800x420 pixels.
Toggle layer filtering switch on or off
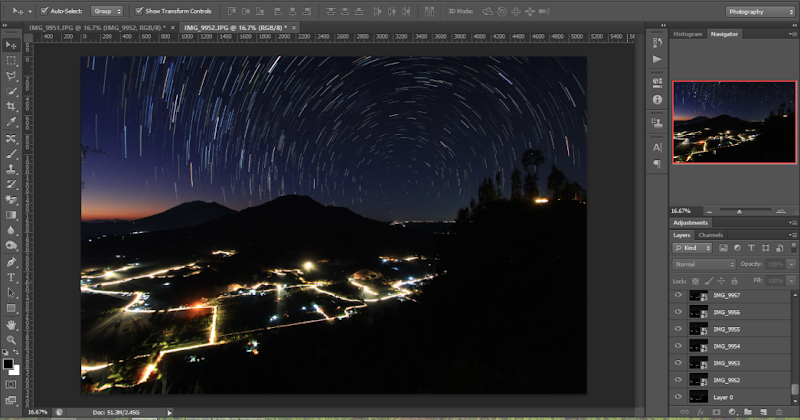pyautogui.click(x=793, y=248)
